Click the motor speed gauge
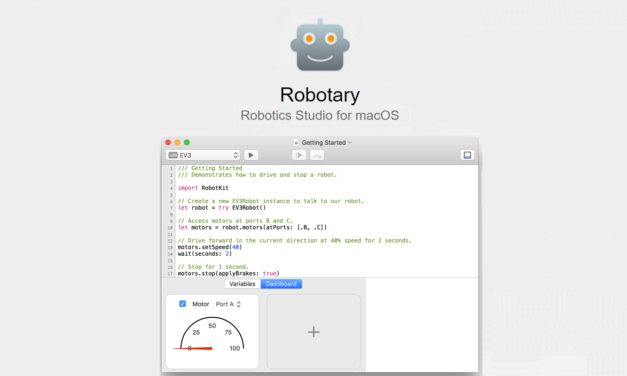Screen dimensions: 627x376 click(x=212, y=334)
